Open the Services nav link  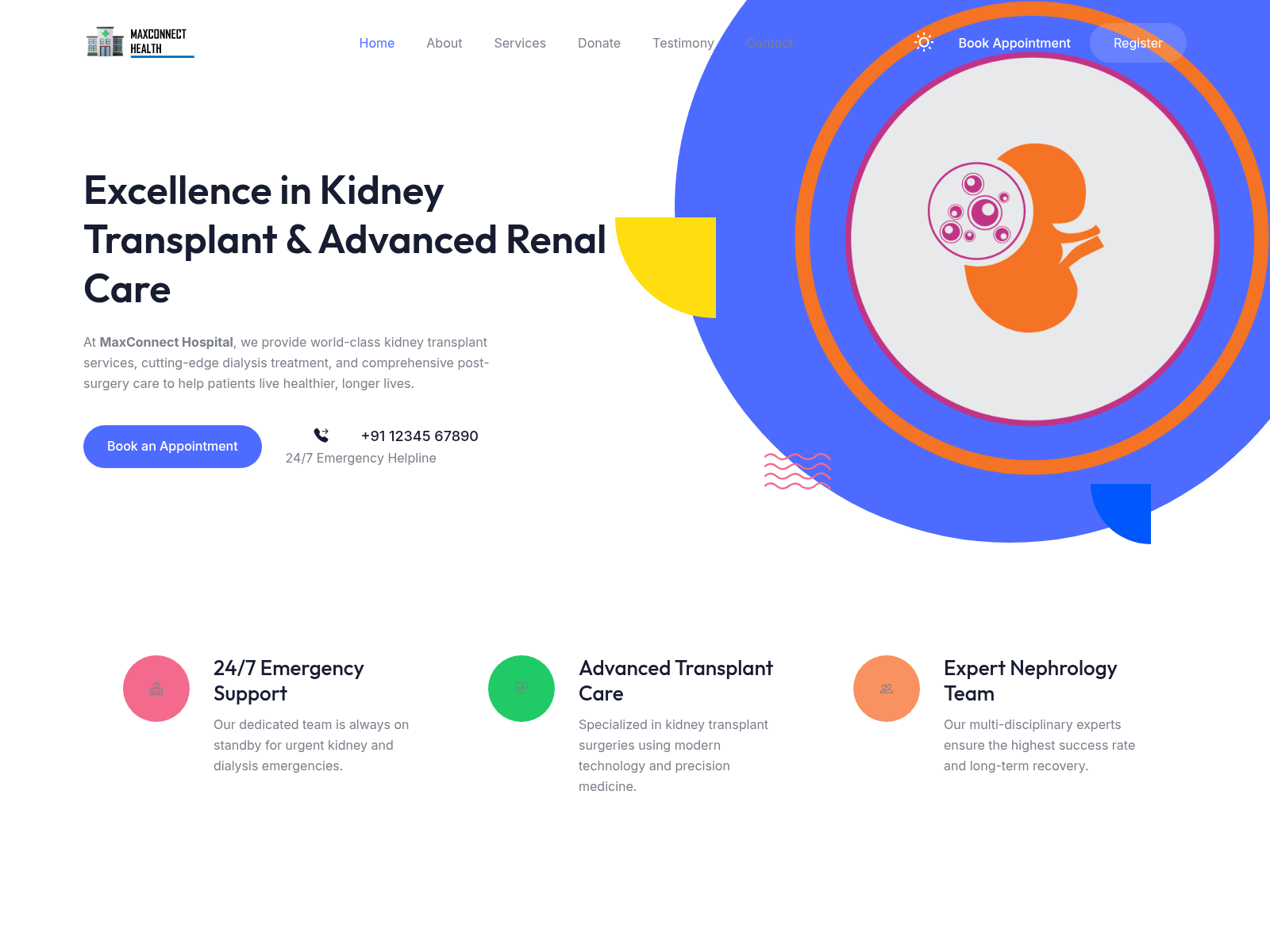tap(520, 43)
